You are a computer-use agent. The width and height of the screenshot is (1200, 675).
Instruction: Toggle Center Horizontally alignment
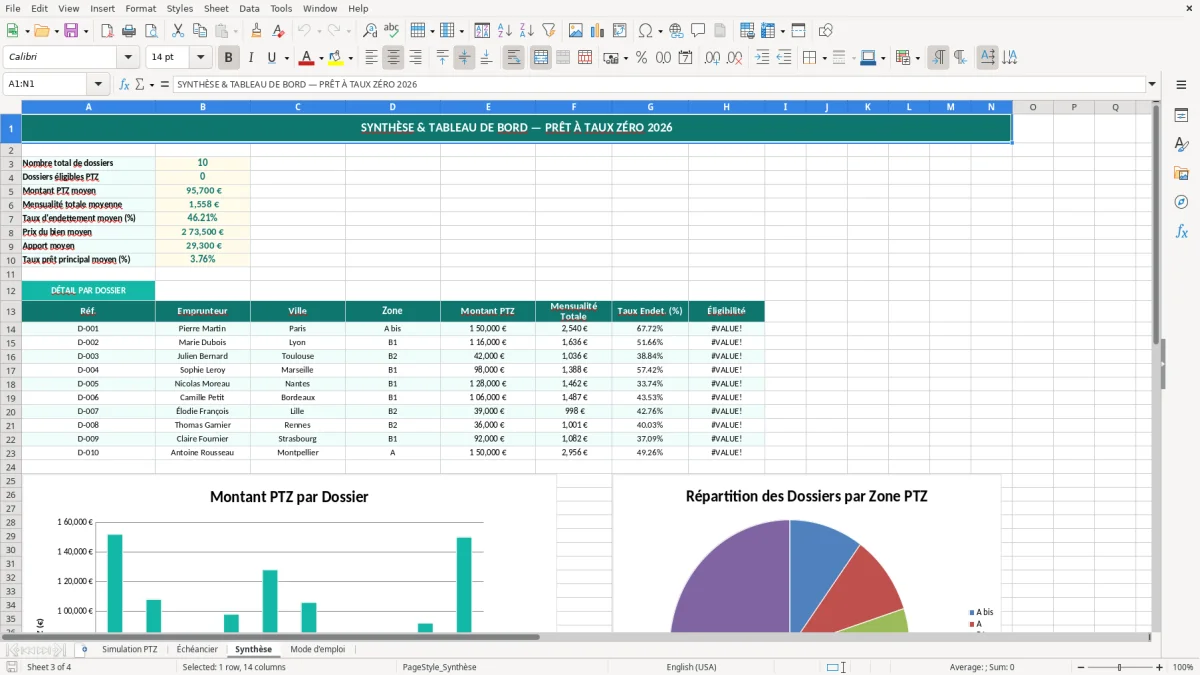pos(393,58)
